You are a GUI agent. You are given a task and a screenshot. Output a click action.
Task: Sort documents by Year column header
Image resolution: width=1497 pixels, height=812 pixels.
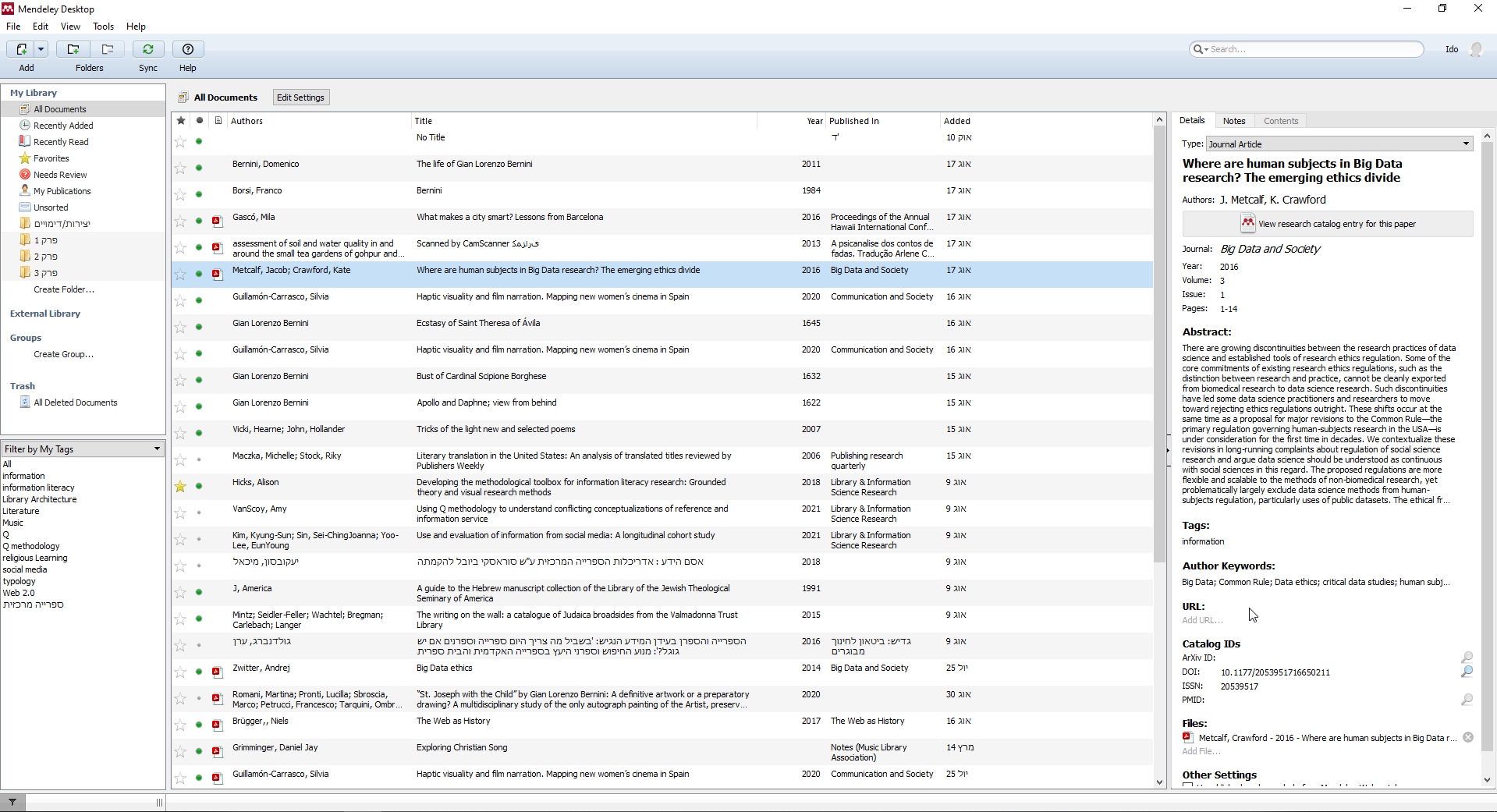click(814, 121)
